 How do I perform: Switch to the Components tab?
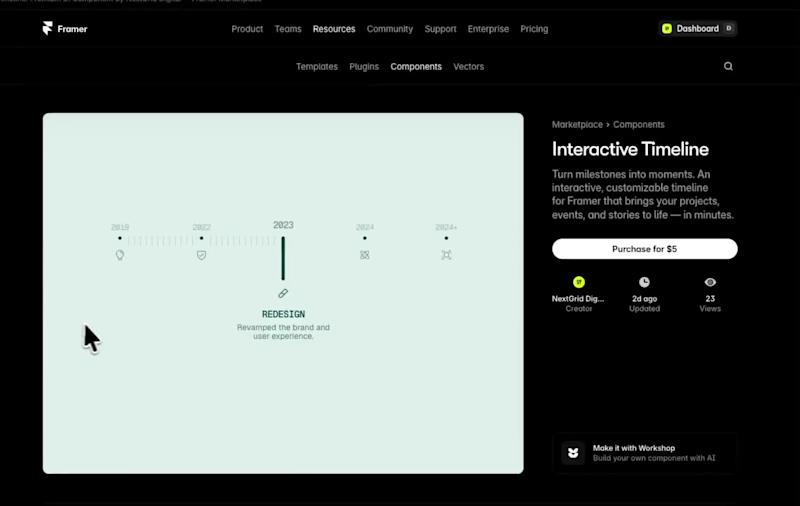(416, 67)
